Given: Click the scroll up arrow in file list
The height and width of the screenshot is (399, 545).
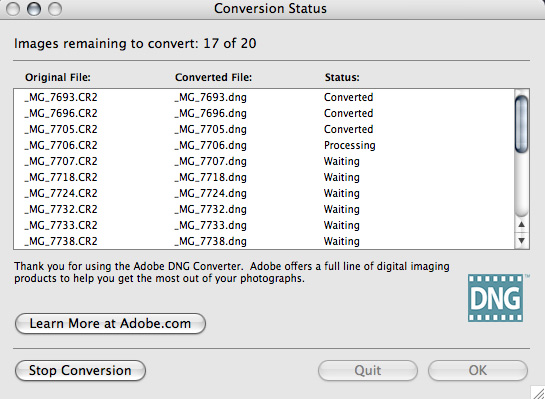Looking at the screenshot, I should pos(521,225).
